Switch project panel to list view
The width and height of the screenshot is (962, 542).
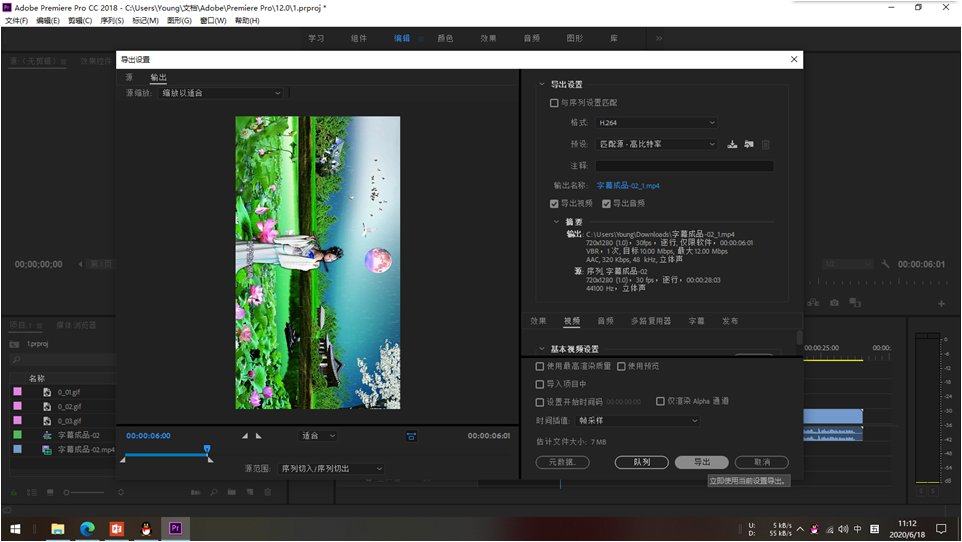32,492
